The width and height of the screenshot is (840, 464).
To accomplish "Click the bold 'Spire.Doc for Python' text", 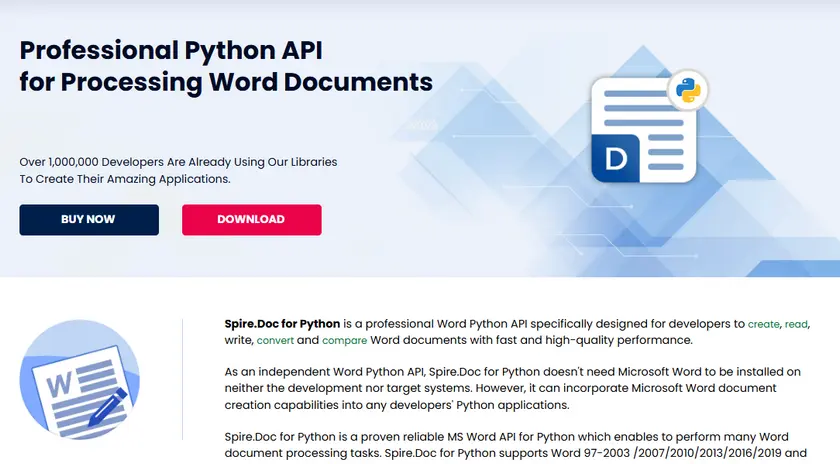I will (x=282, y=324).
